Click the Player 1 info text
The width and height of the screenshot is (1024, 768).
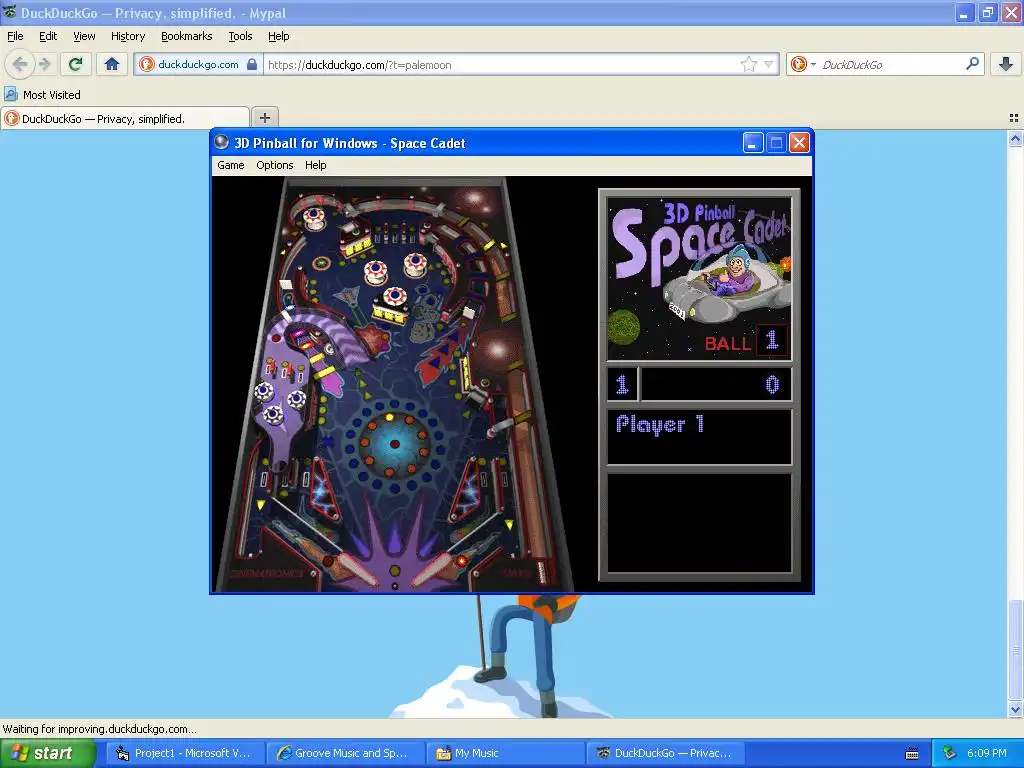pos(660,424)
